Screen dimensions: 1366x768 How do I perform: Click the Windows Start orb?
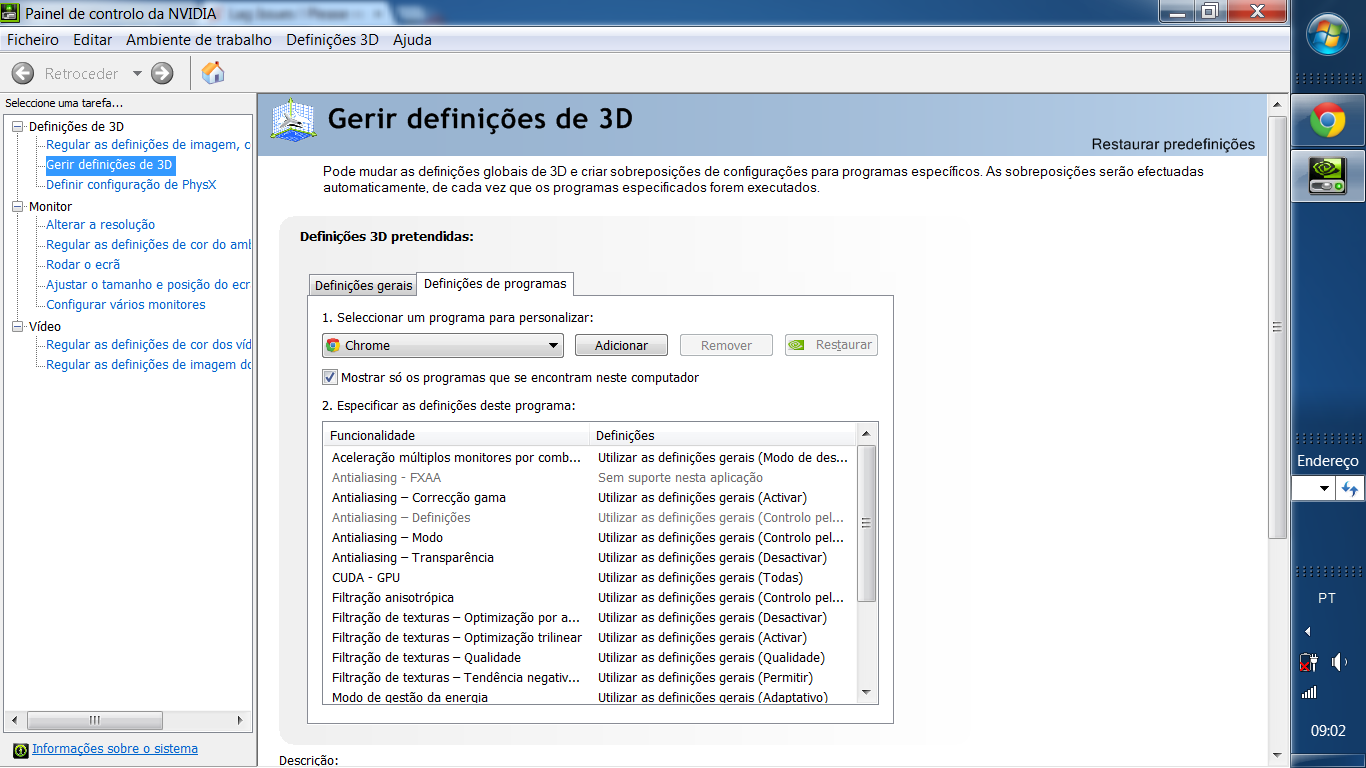click(1328, 38)
